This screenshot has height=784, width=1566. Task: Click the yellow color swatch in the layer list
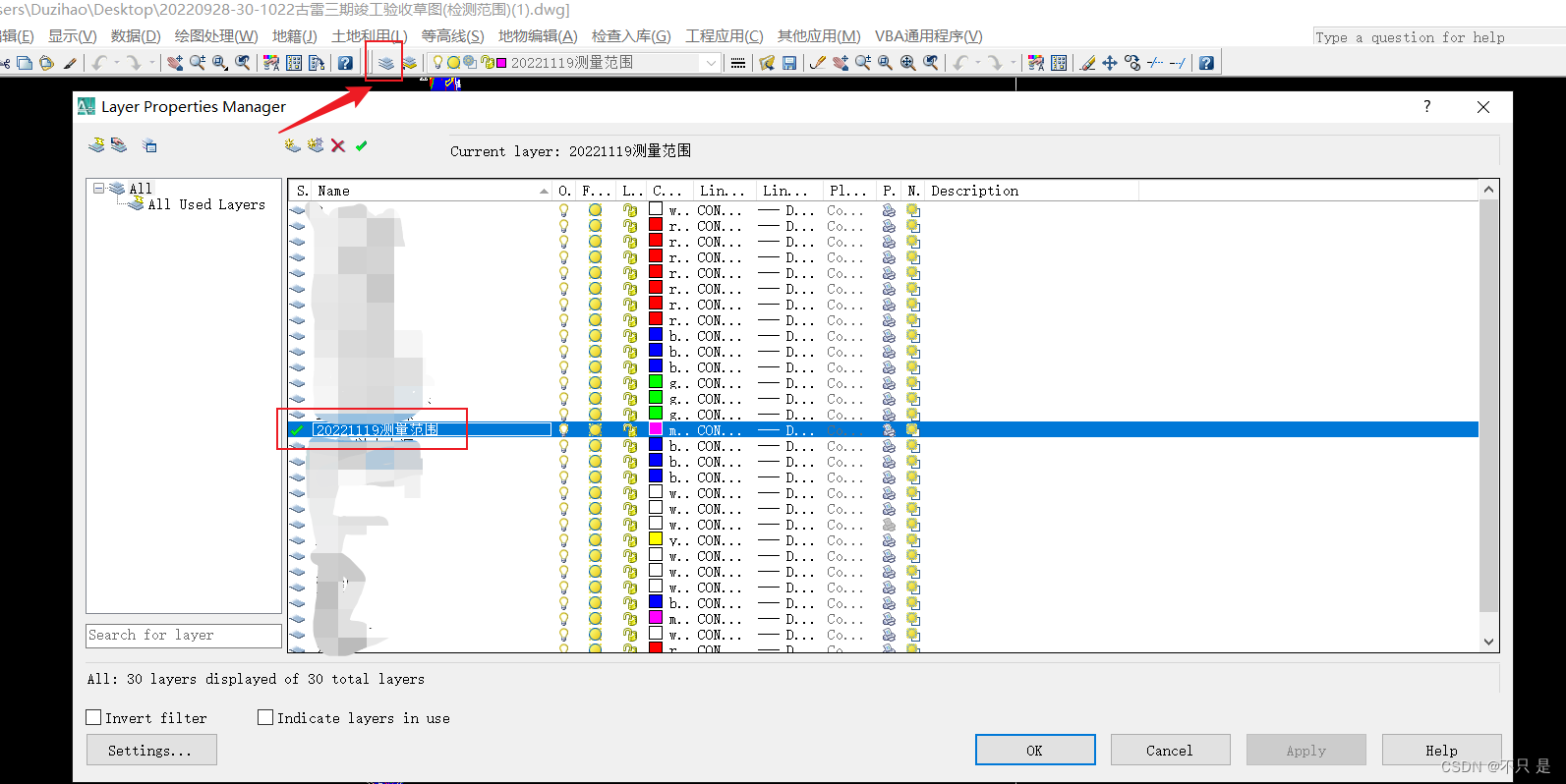coord(656,539)
